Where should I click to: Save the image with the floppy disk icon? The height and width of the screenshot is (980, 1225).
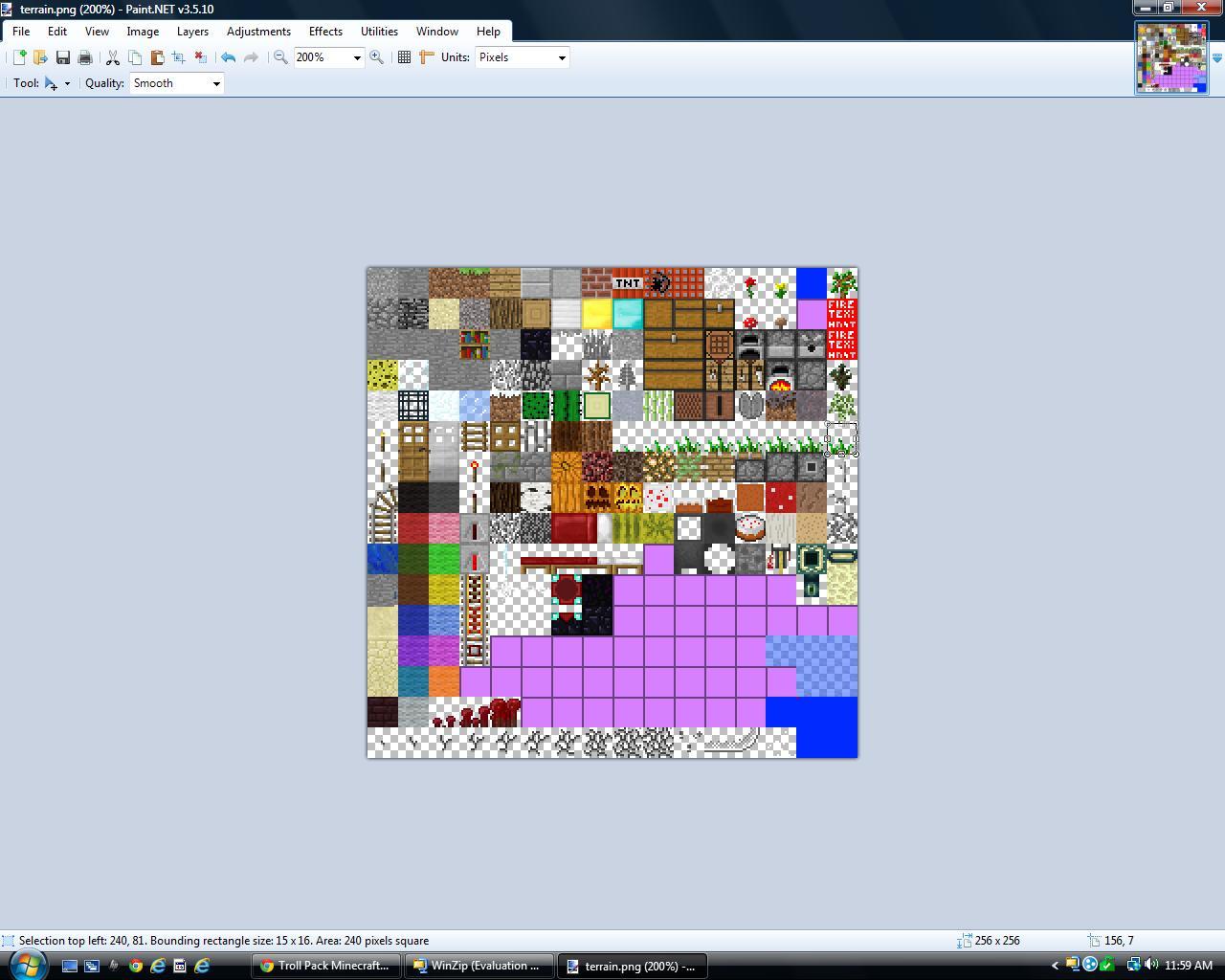pyautogui.click(x=63, y=57)
